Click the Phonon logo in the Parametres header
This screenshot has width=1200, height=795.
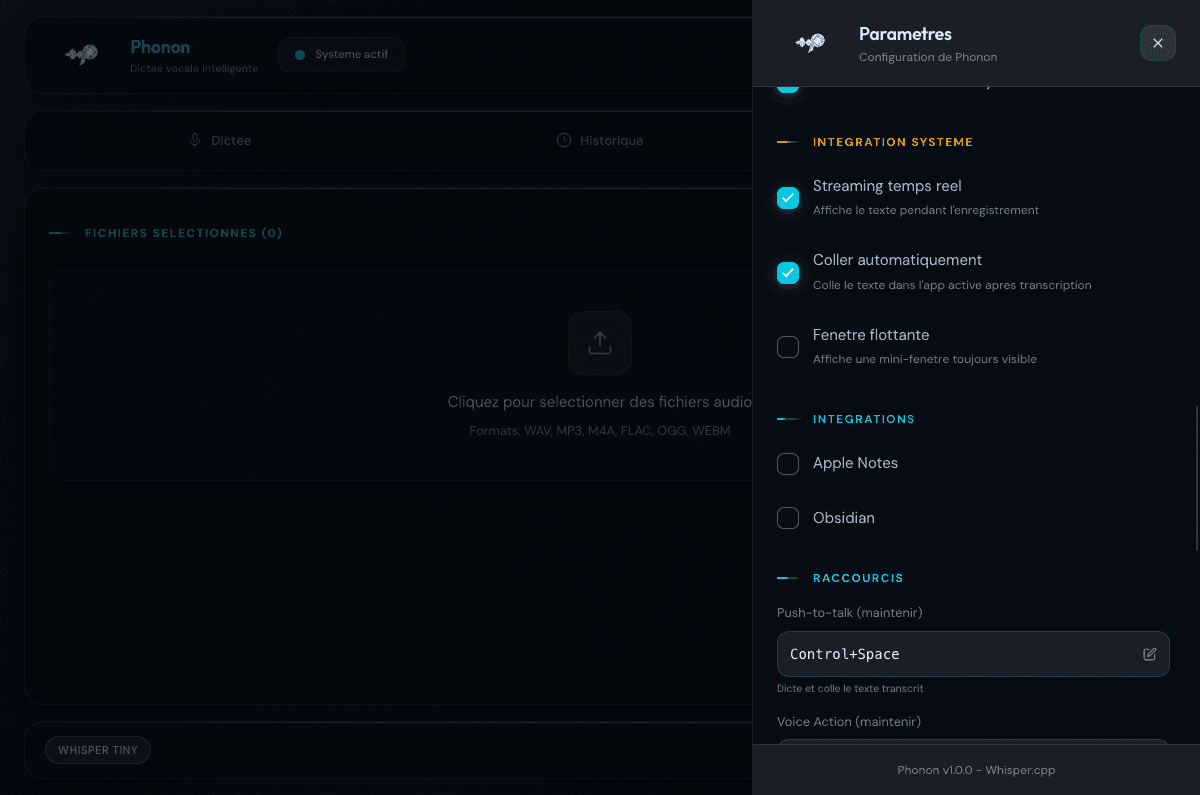coord(809,43)
